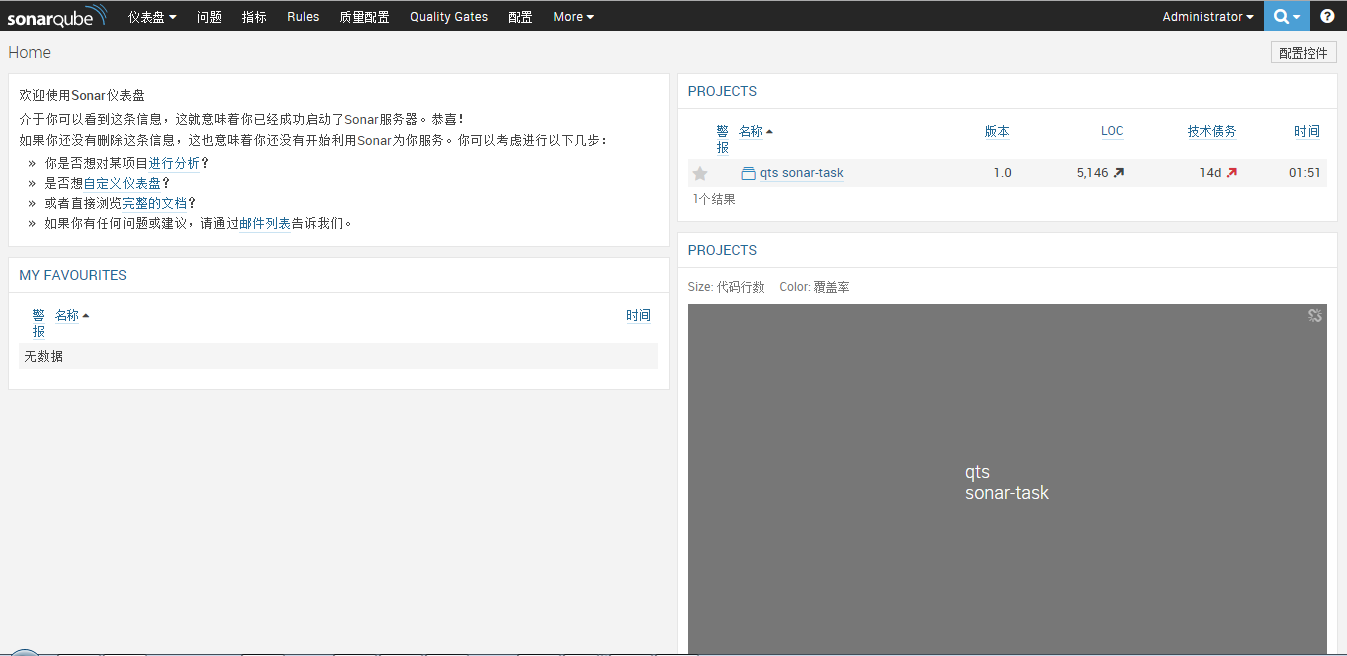
Task: Click the treemap link icon in corner
Action: (1315, 315)
